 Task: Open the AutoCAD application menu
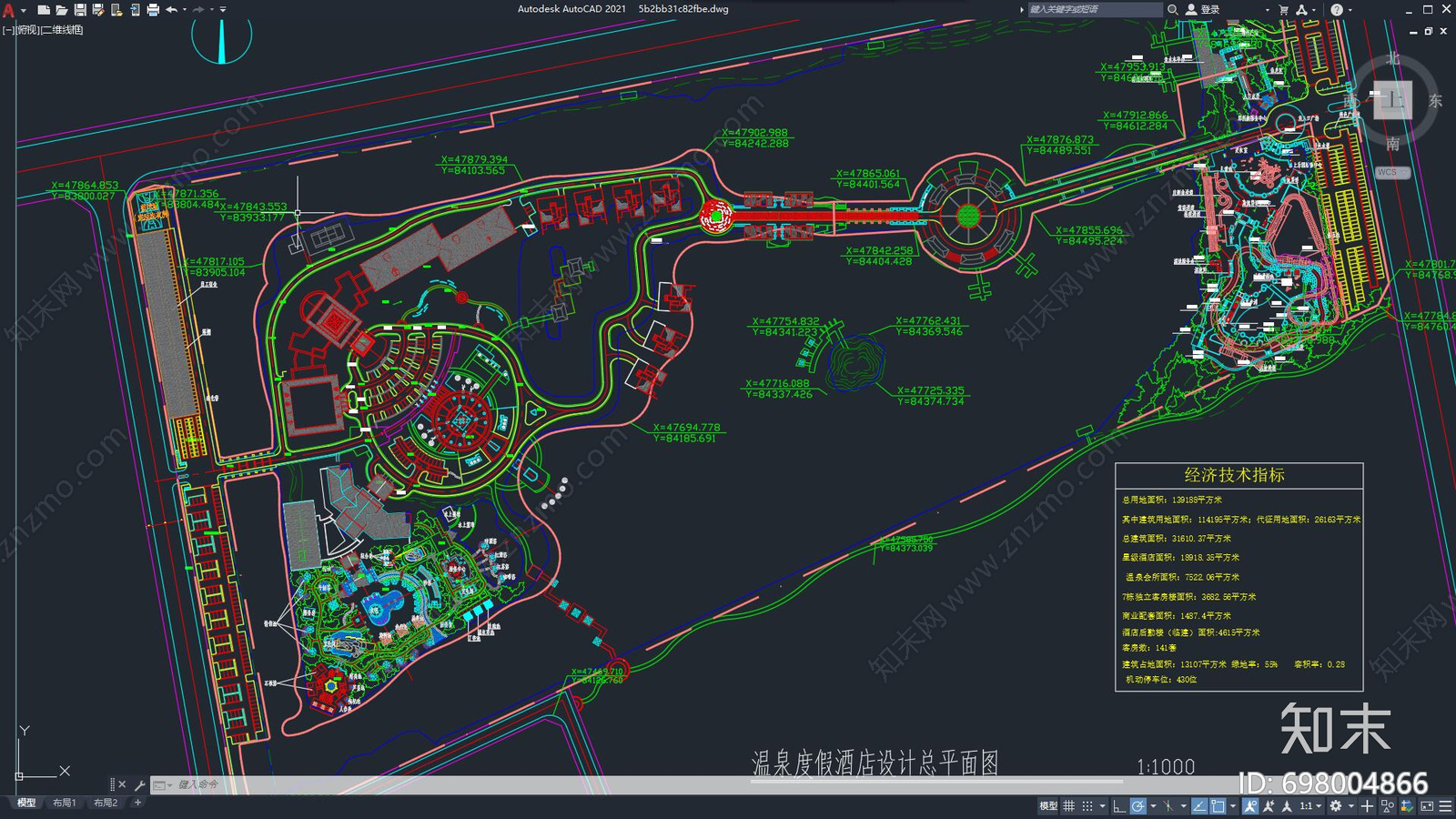pos(9,10)
